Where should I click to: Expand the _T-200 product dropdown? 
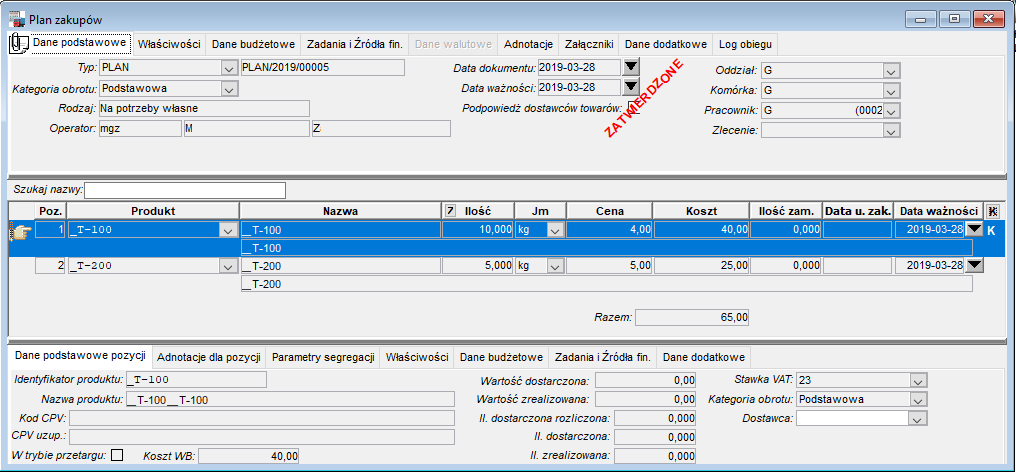[229, 265]
